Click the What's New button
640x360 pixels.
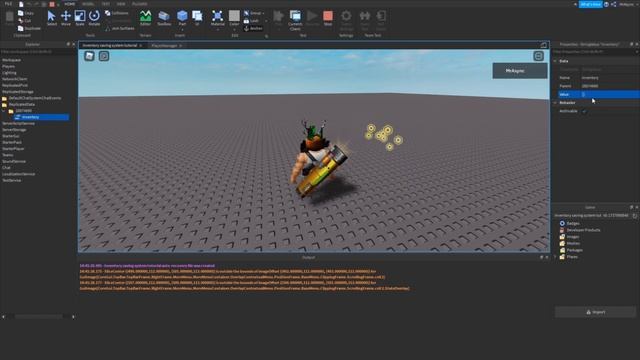coord(590,4)
